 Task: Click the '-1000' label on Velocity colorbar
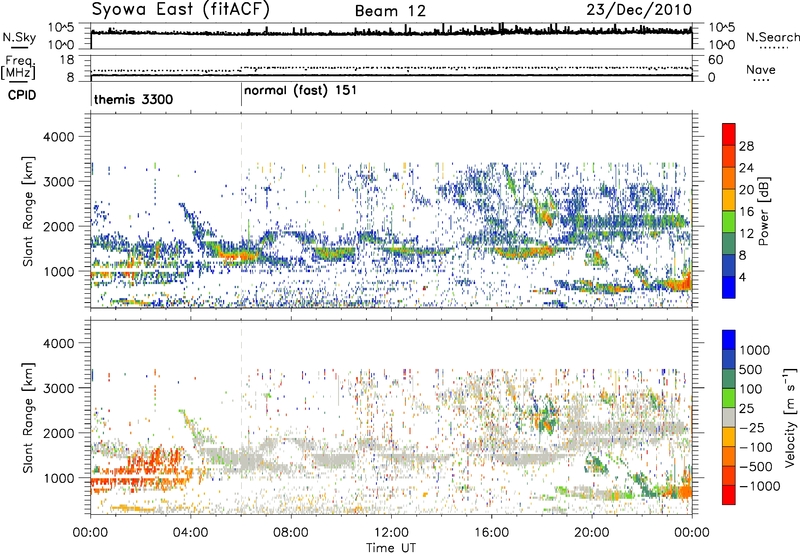click(x=759, y=486)
